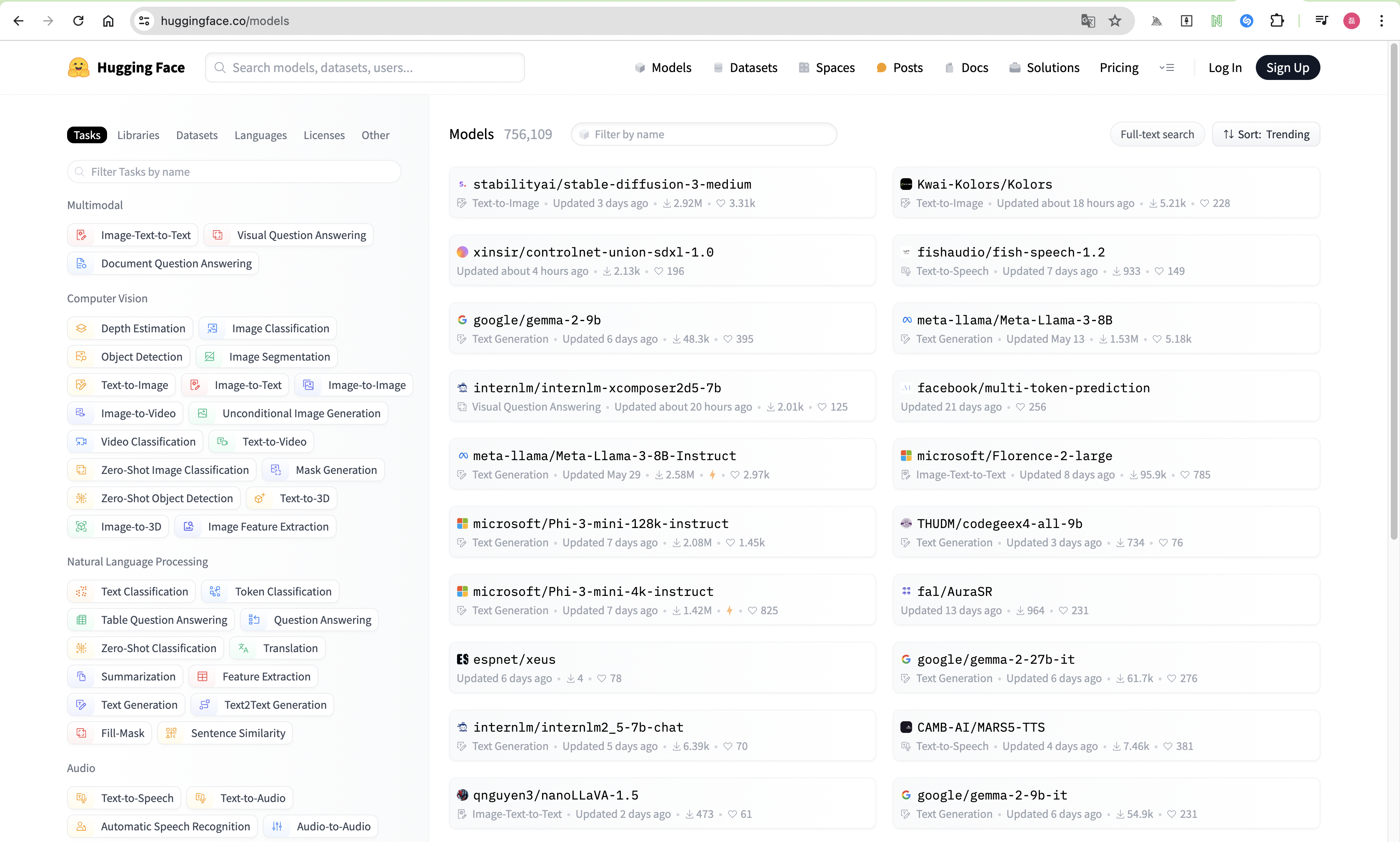1400x842 pixels.
Task: Click the Full-text search button
Action: point(1157,135)
